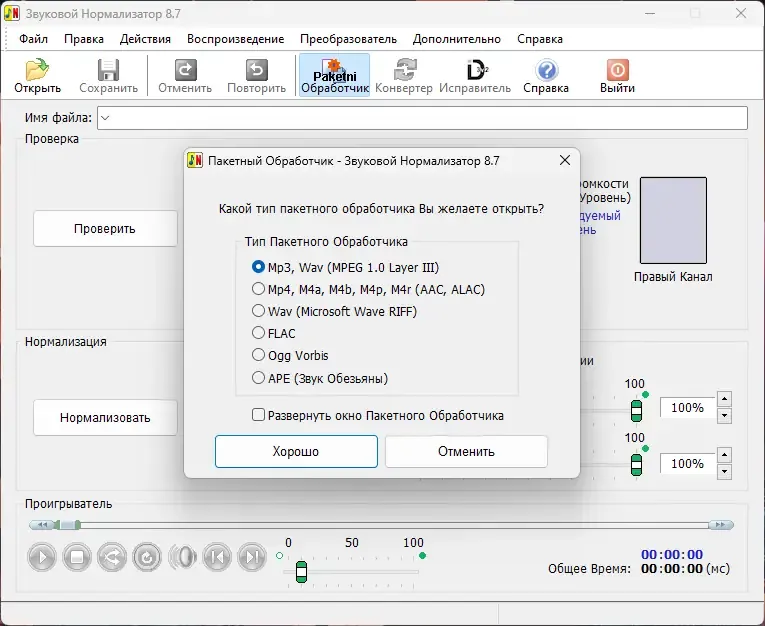Click the Повторить redo toolbar icon
This screenshot has width=765, height=626.
257,70
